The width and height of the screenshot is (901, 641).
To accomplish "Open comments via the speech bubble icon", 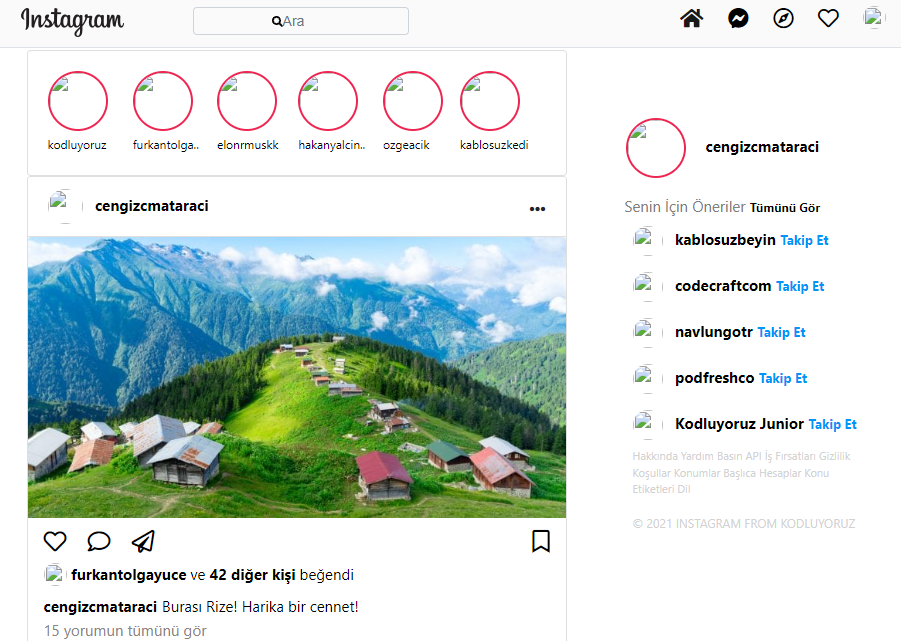I will (98, 541).
